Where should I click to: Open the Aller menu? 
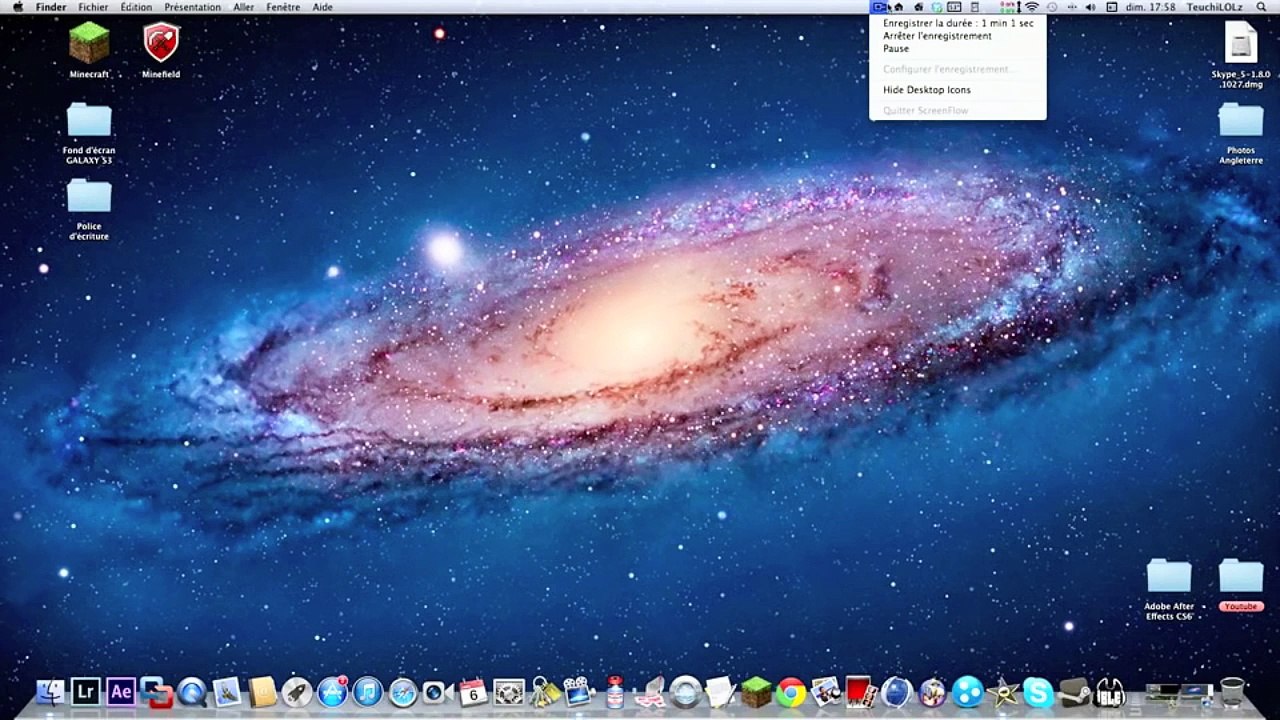pos(243,7)
